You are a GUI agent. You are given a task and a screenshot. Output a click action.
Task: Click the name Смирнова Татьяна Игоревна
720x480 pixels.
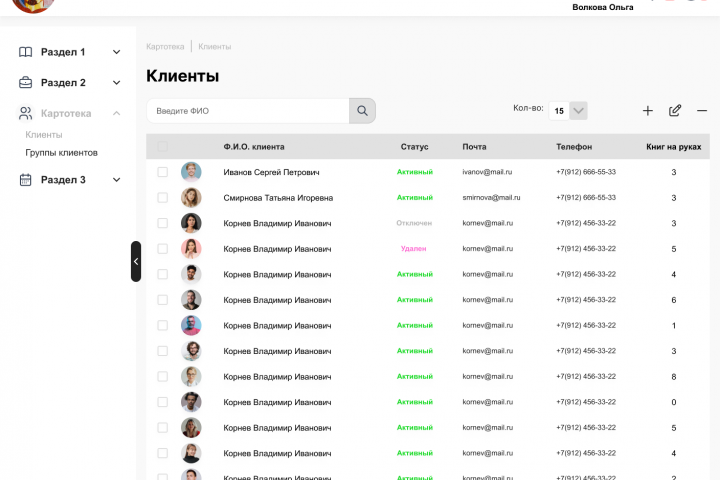coord(278,198)
